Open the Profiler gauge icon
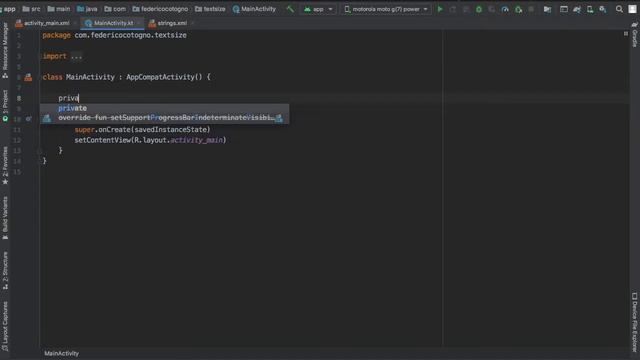640x360 pixels. click(x=505, y=9)
